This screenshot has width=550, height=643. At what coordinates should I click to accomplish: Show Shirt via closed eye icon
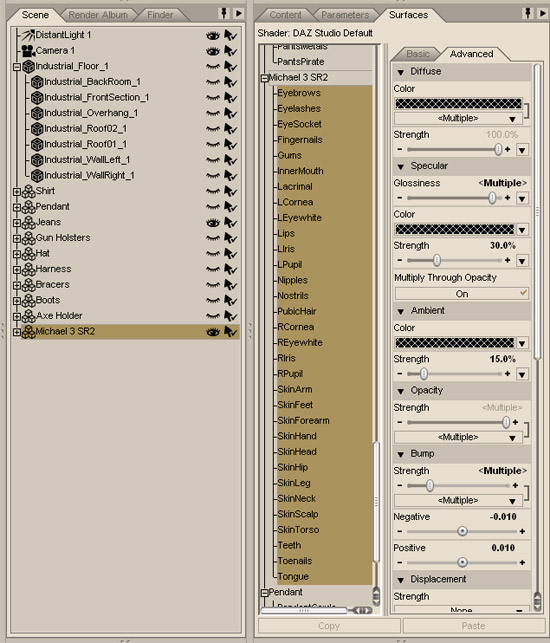pos(213,192)
